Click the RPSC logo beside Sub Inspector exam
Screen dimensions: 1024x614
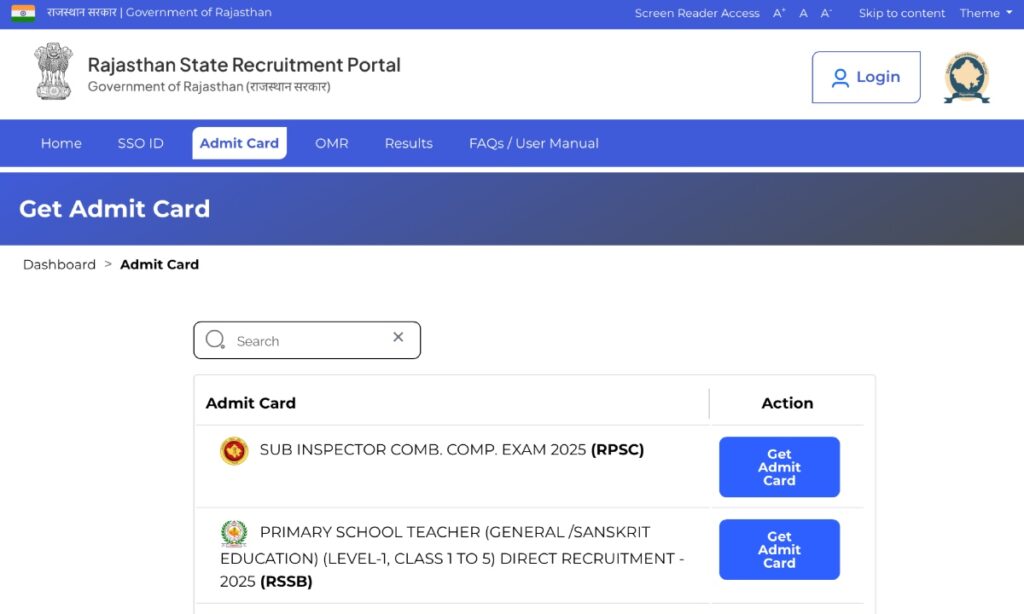(233, 451)
